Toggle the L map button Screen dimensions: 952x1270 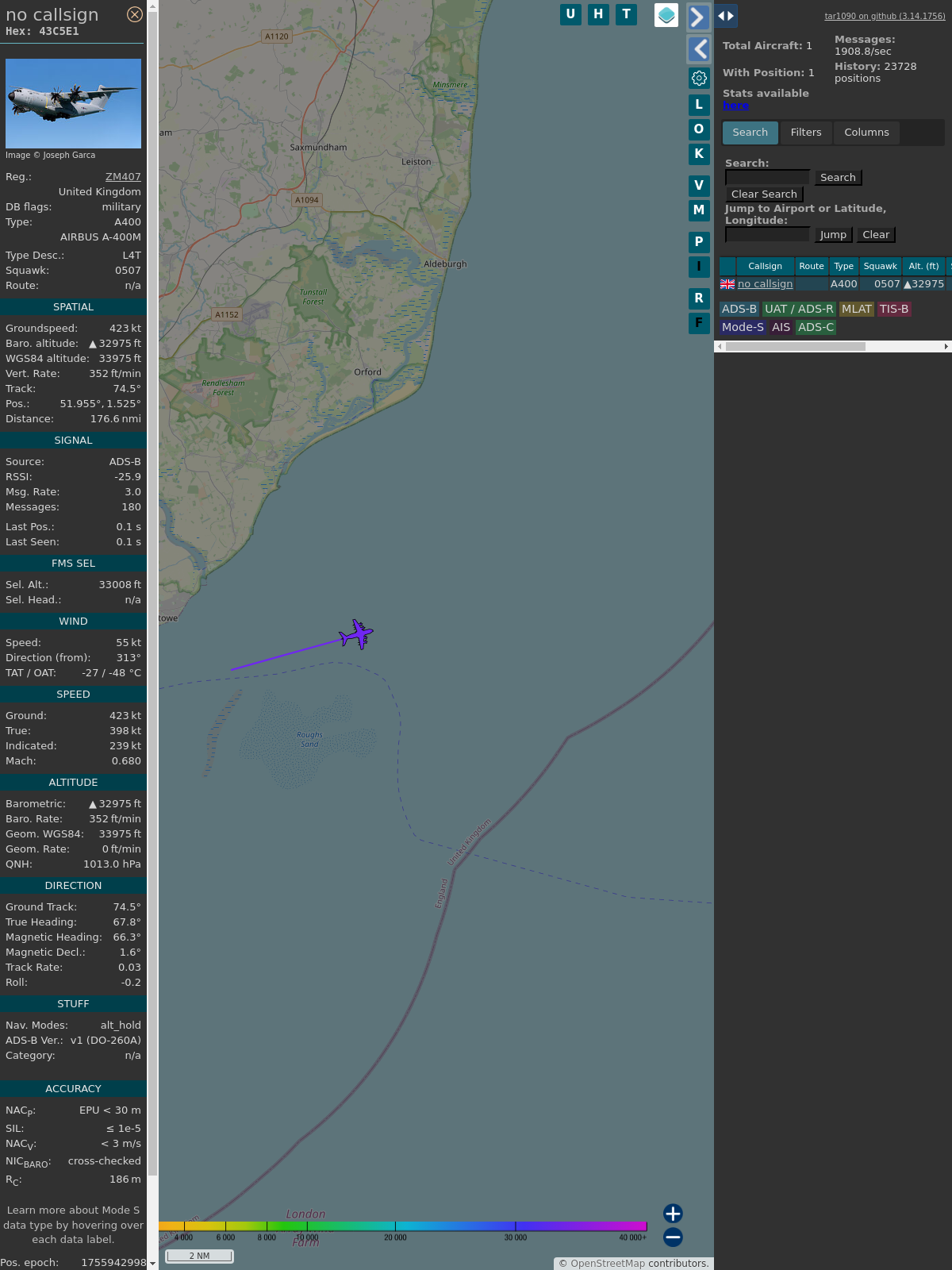tap(699, 105)
